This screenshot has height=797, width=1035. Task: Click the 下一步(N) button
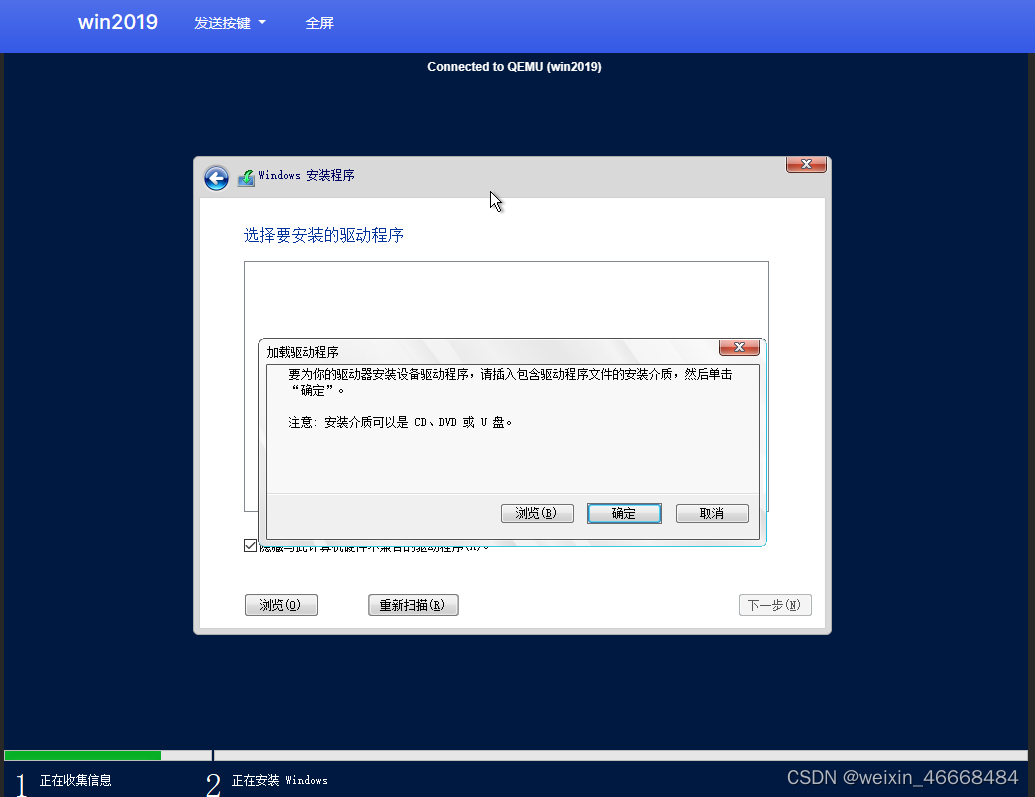point(775,605)
